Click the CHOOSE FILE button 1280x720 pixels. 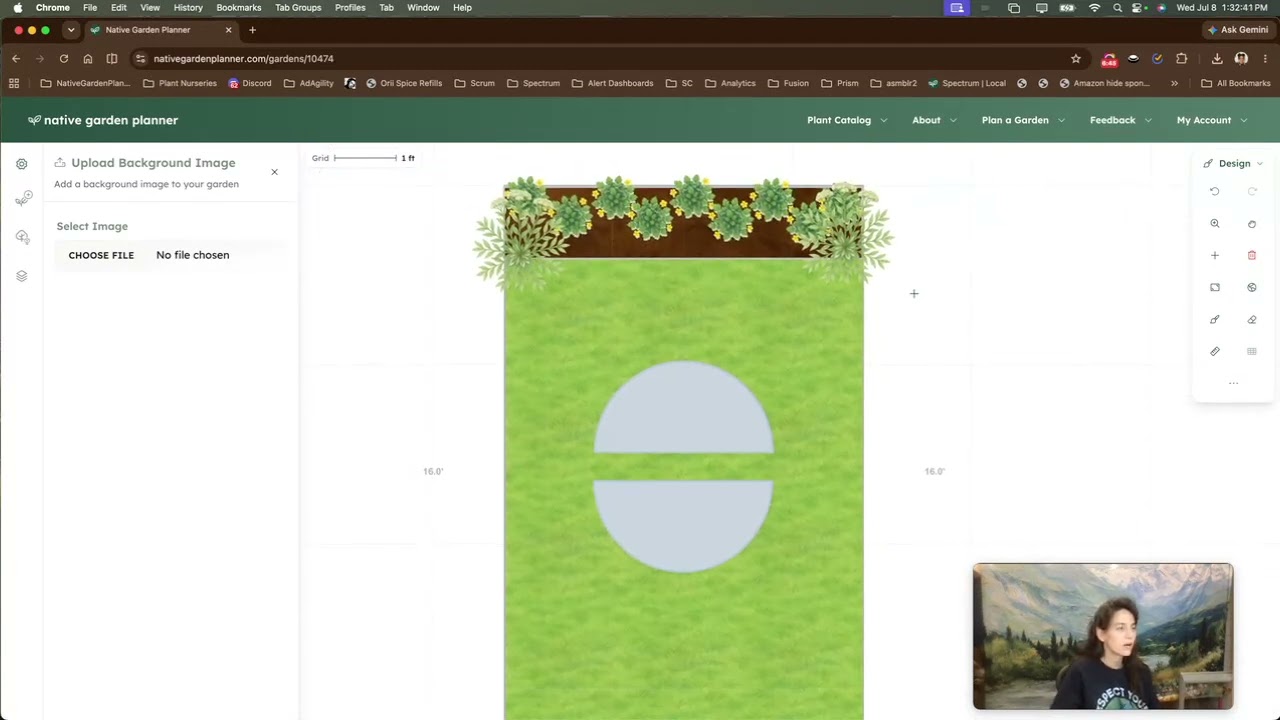click(101, 255)
